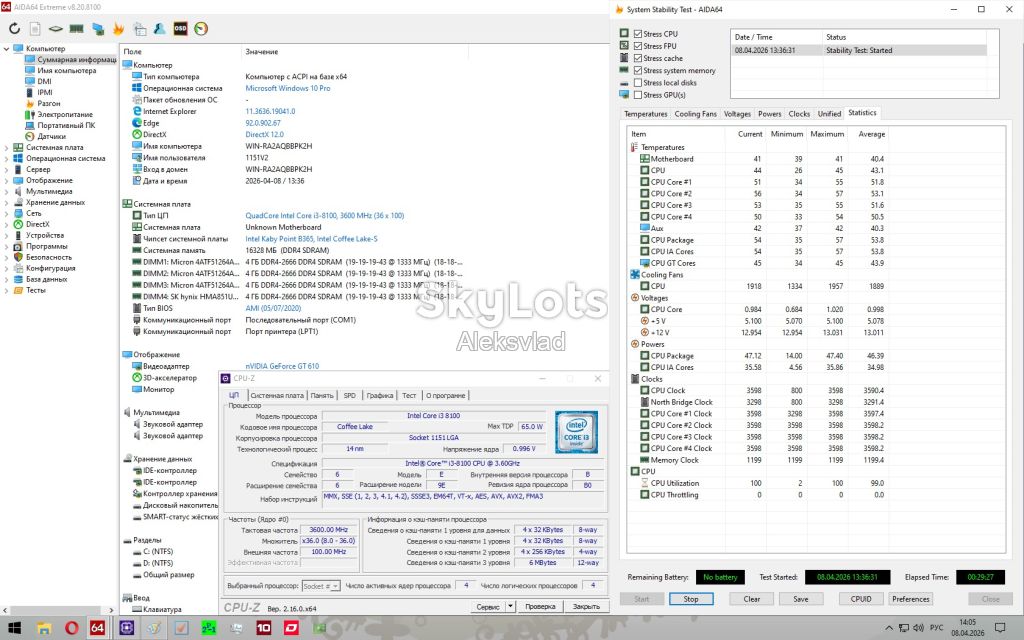Screen dimensions: 1024x640
Task: Open the OSD panel toolbar icon
Action: tap(180, 29)
